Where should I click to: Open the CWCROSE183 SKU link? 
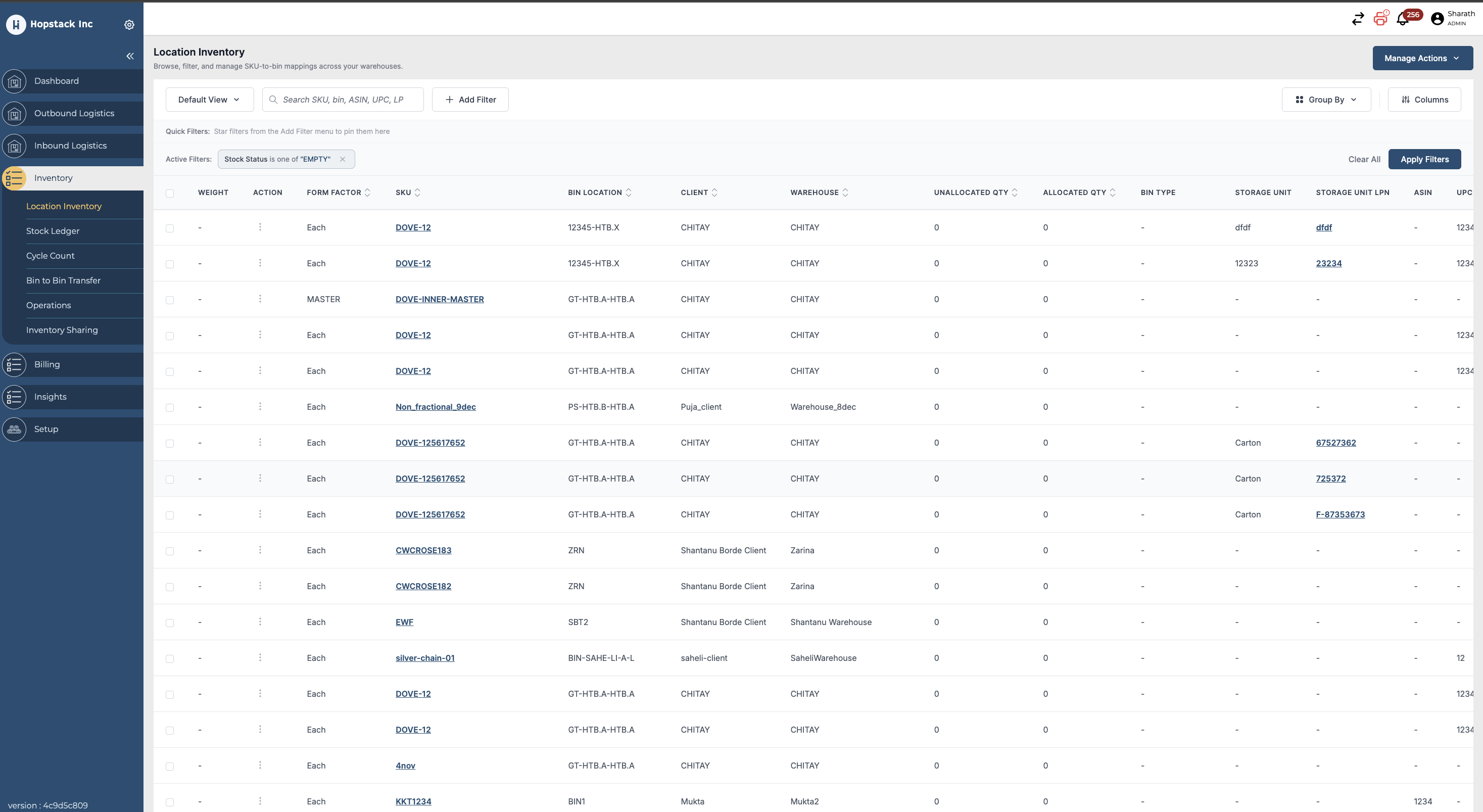tap(423, 550)
